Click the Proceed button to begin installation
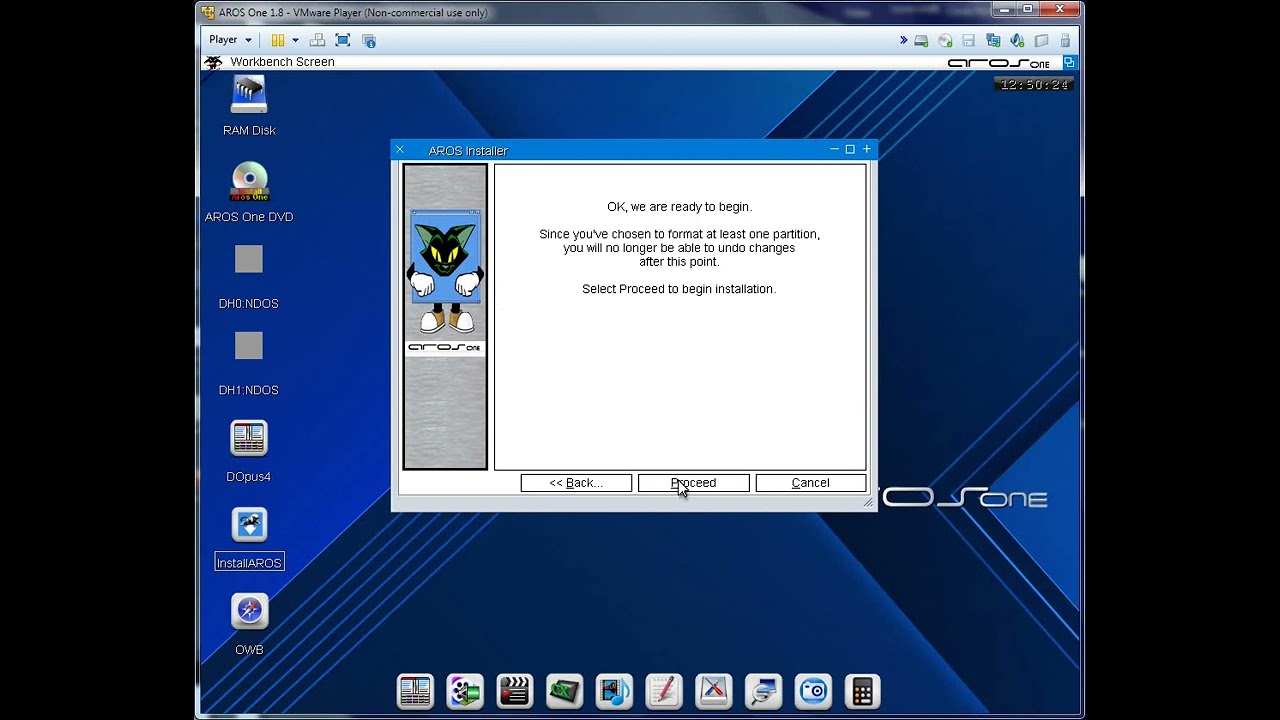This screenshot has width=1280, height=720. click(693, 483)
